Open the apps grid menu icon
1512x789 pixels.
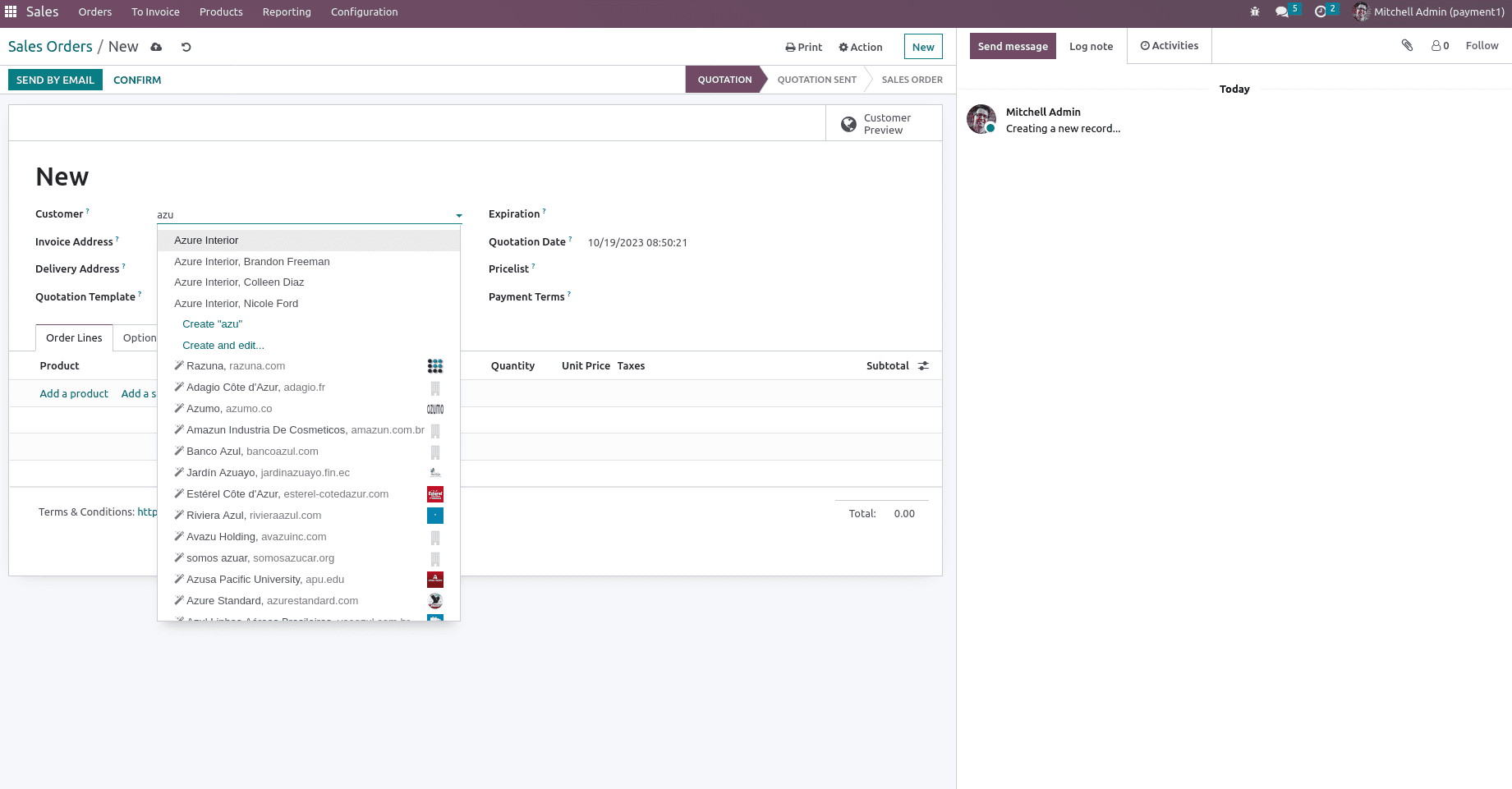[11, 11]
